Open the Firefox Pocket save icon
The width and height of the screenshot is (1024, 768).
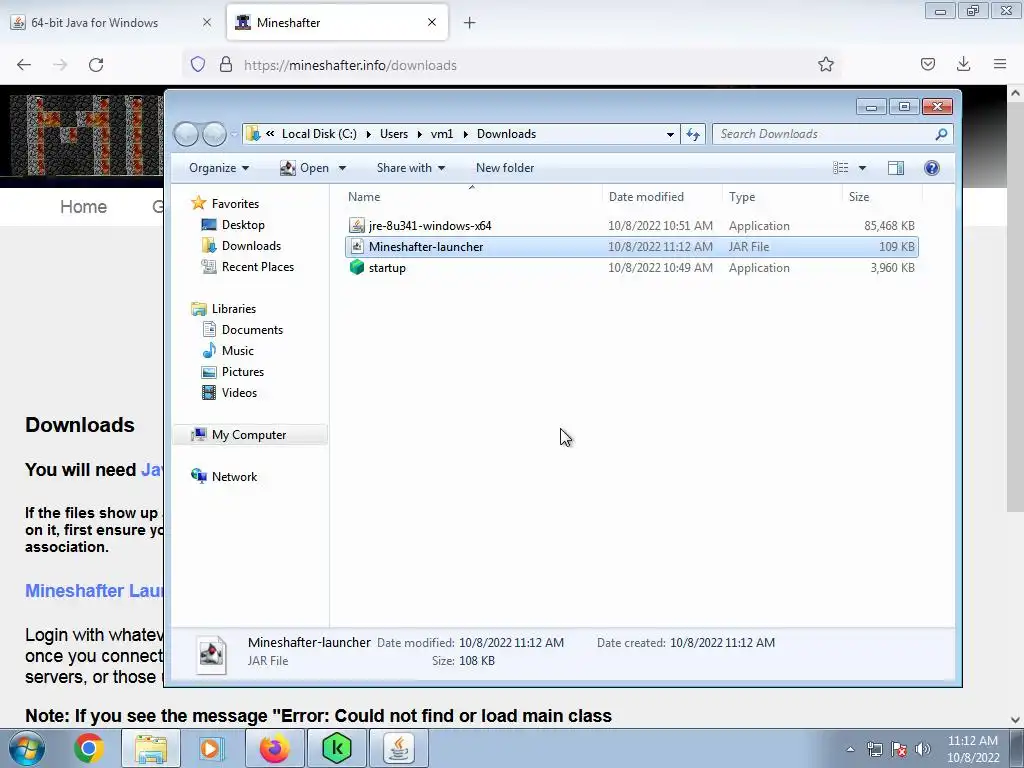[927, 64]
